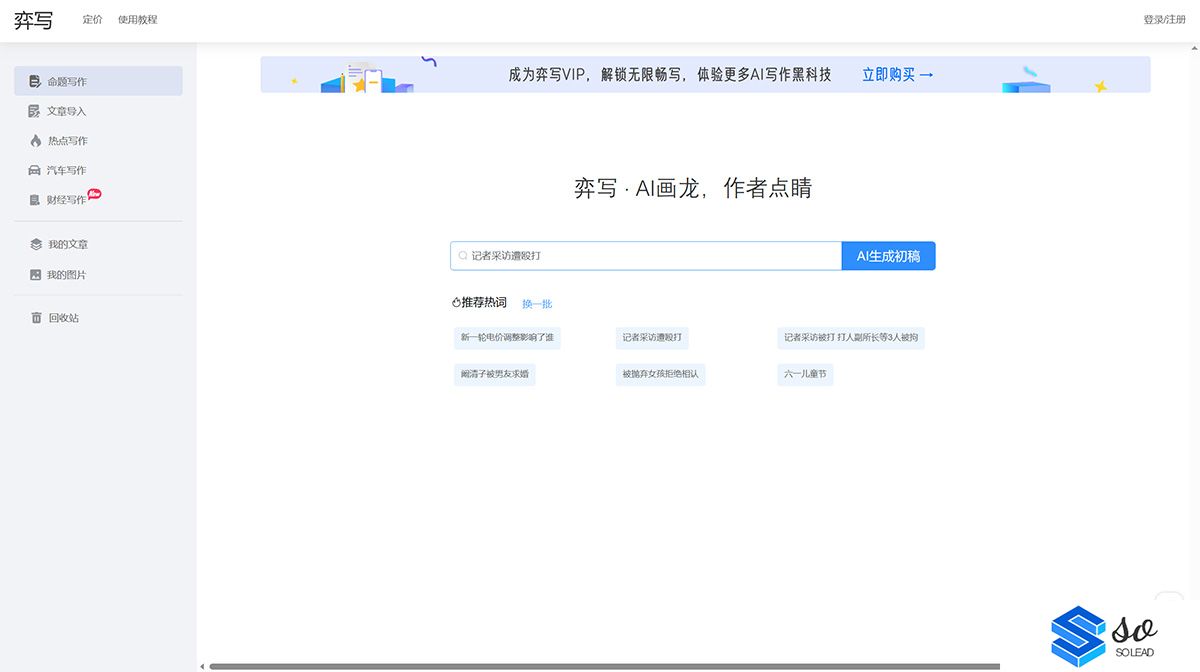Open the 命题写作 sidebar icon
The width and height of the screenshot is (1200, 672).
(36, 82)
